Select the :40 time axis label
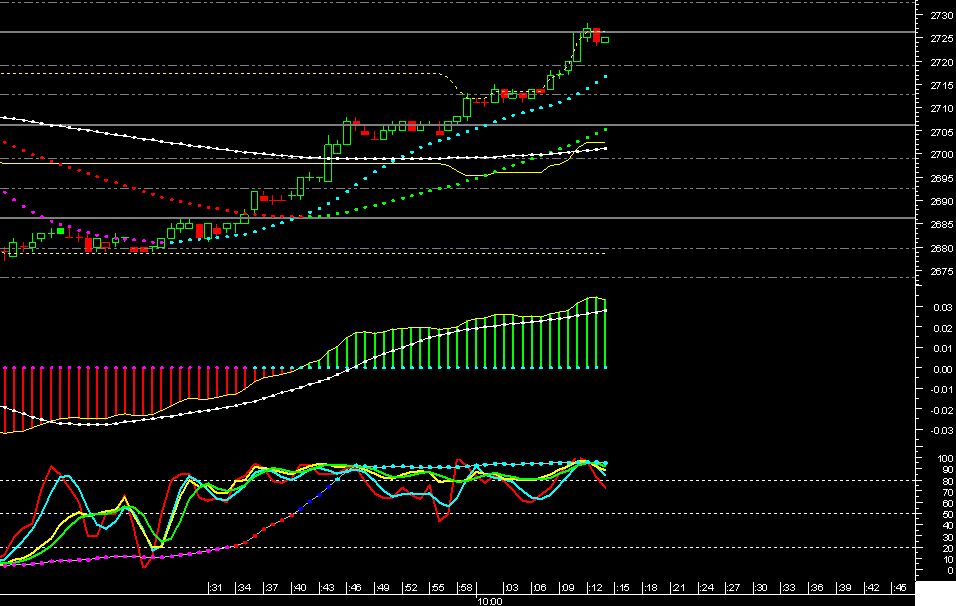 click(x=299, y=588)
